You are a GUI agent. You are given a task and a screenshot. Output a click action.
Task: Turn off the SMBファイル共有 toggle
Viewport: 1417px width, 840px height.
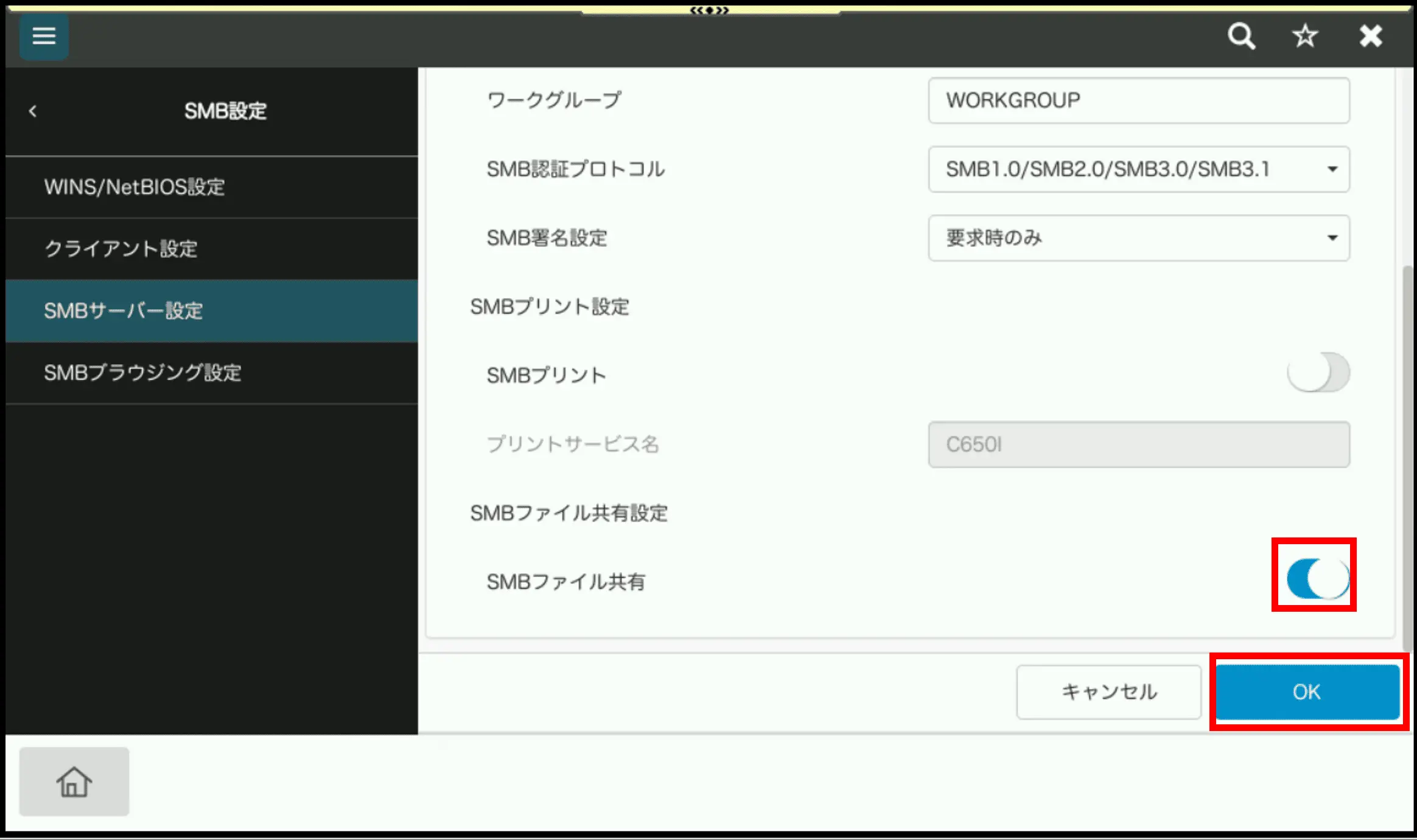click(1318, 578)
